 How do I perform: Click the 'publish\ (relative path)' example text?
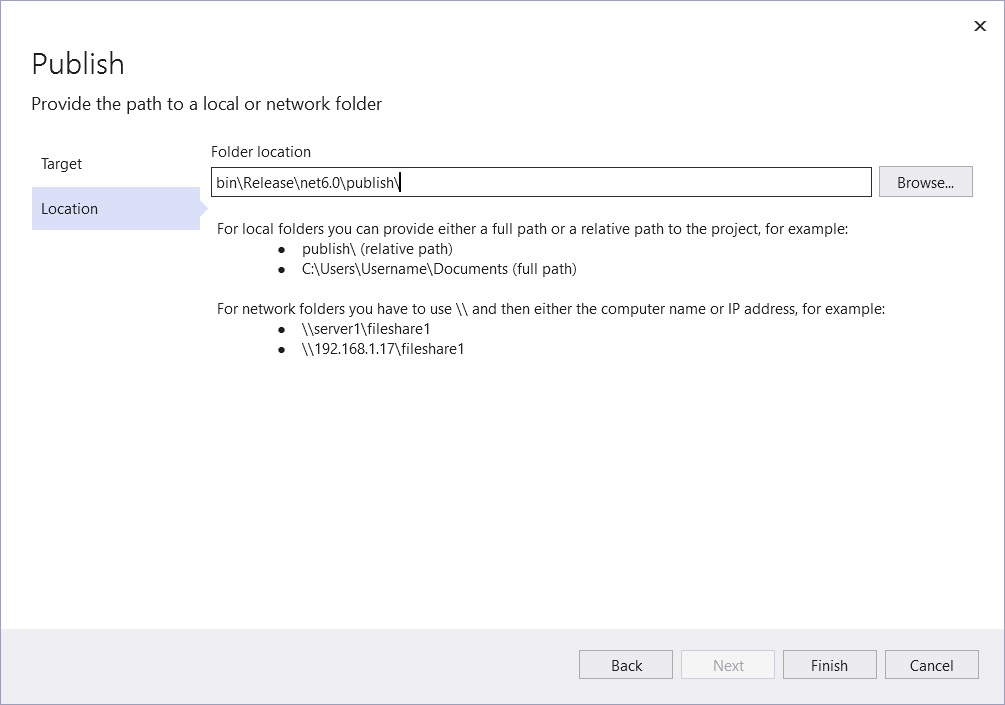click(x=377, y=249)
